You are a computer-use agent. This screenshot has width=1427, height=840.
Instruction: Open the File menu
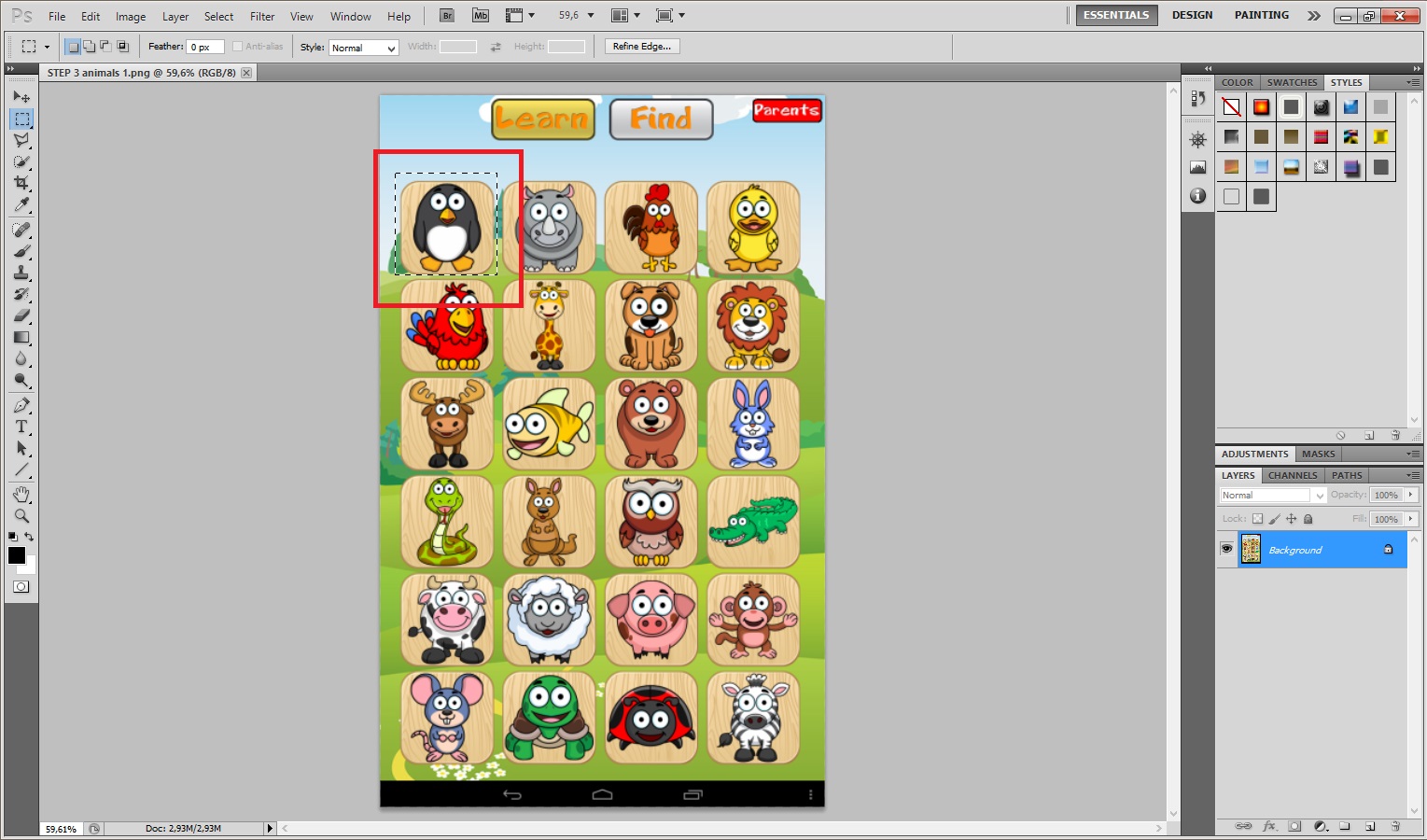point(57,17)
